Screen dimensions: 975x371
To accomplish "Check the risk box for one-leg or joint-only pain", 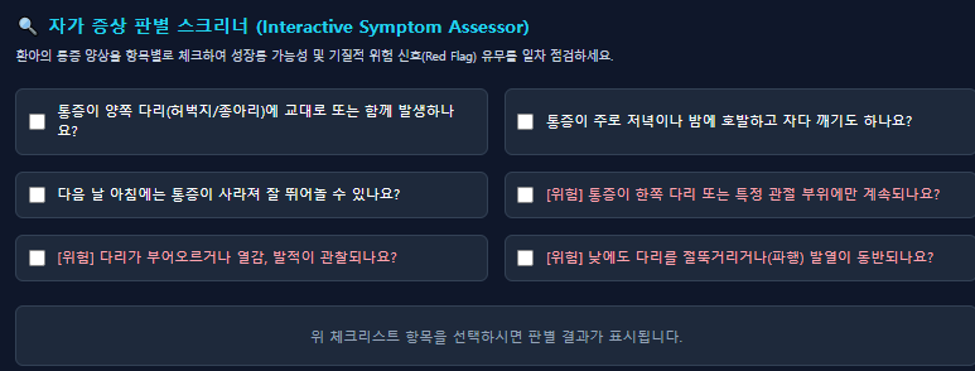I will click(525, 195).
